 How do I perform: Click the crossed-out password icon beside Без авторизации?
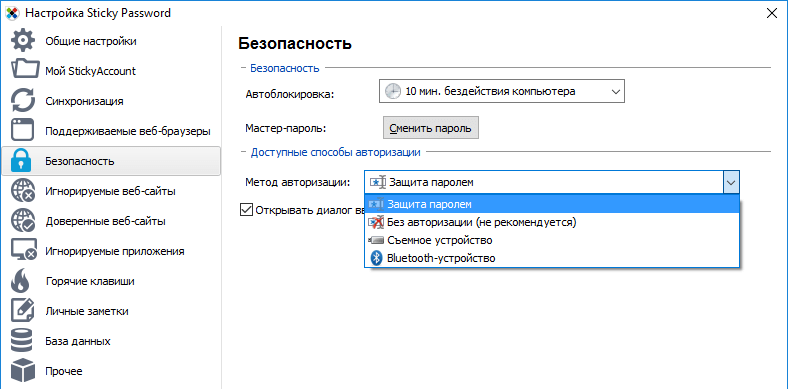coord(376,222)
